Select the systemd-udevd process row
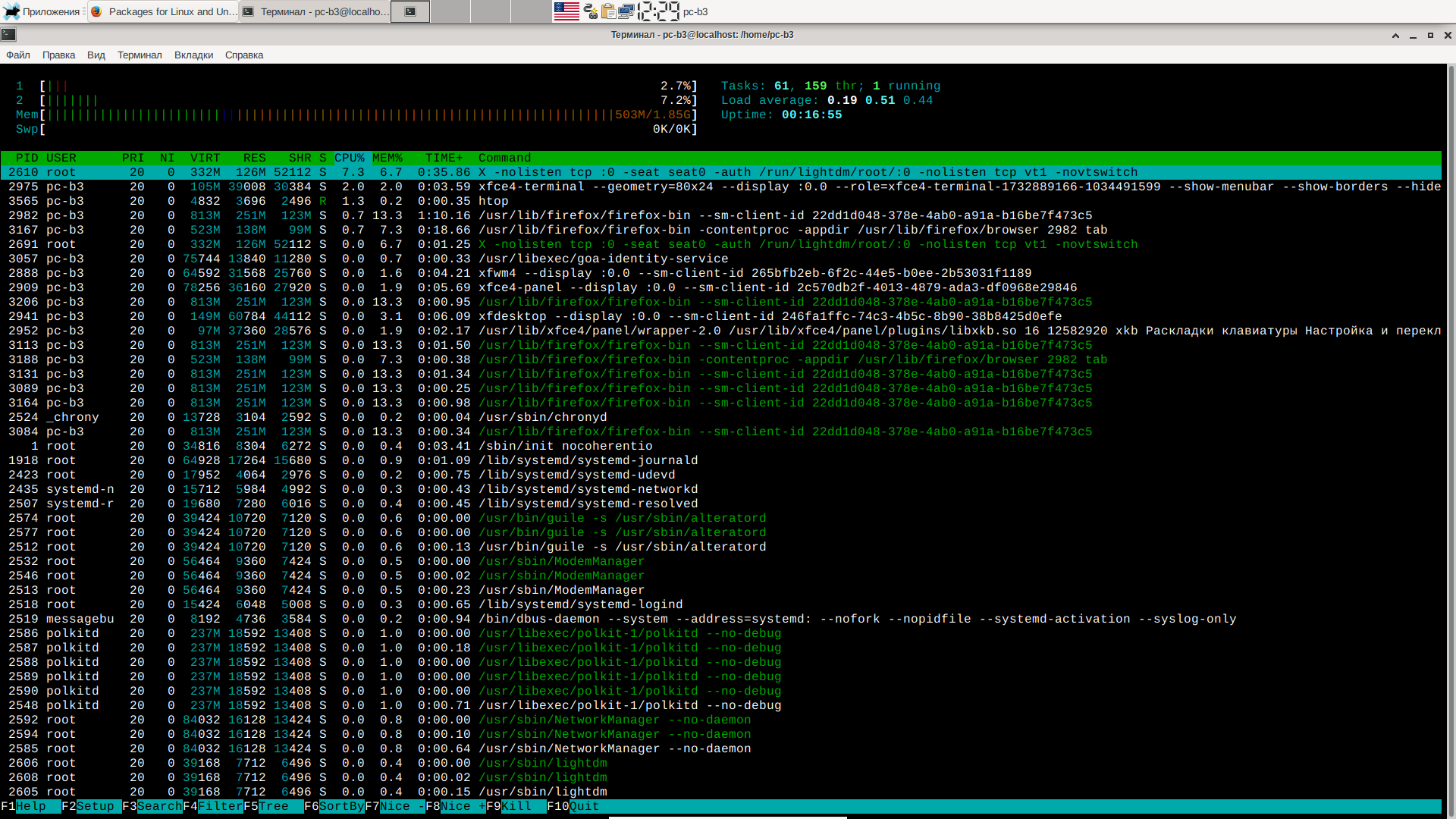 (x=720, y=475)
